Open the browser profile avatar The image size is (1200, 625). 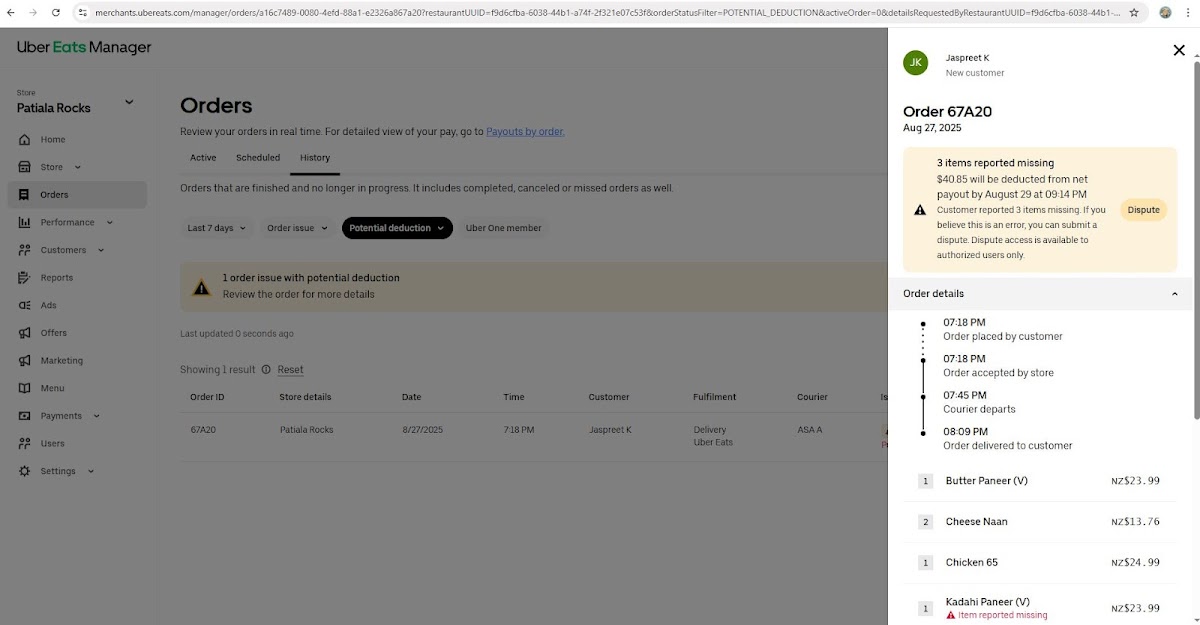tap(1165, 13)
